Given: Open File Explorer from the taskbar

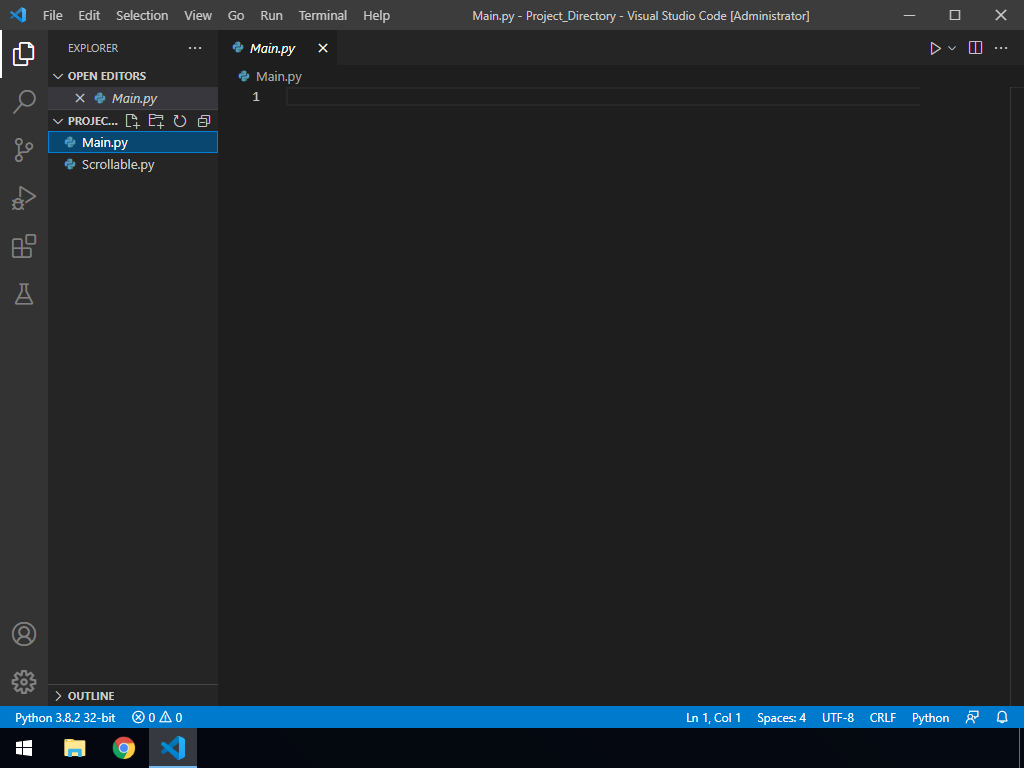Looking at the screenshot, I should point(74,748).
